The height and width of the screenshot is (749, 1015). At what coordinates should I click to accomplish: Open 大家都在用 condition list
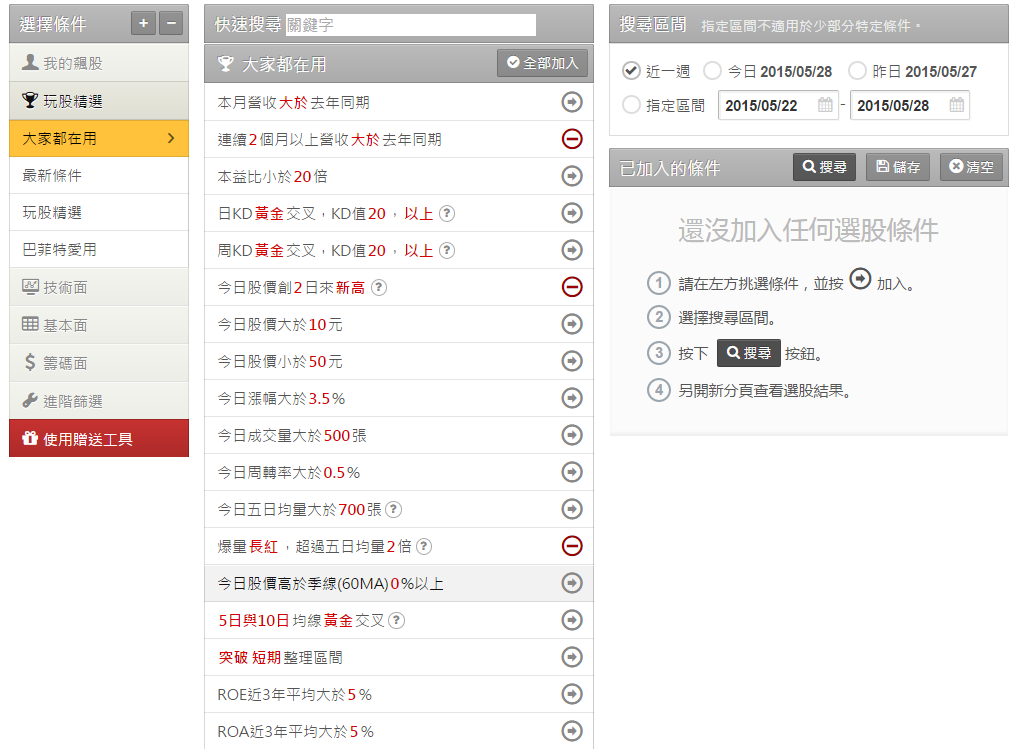coord(99,138)
